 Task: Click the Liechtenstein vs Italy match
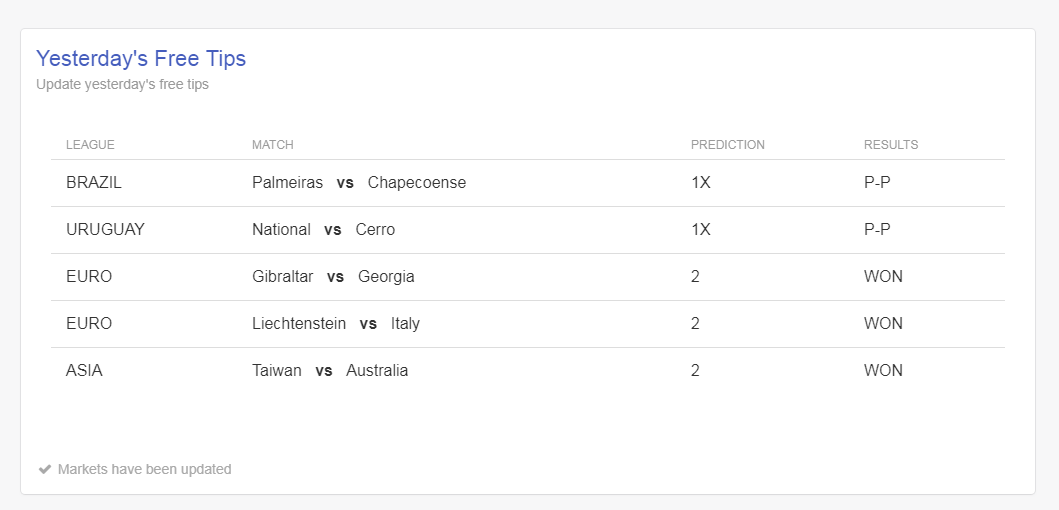click(336, 324)
